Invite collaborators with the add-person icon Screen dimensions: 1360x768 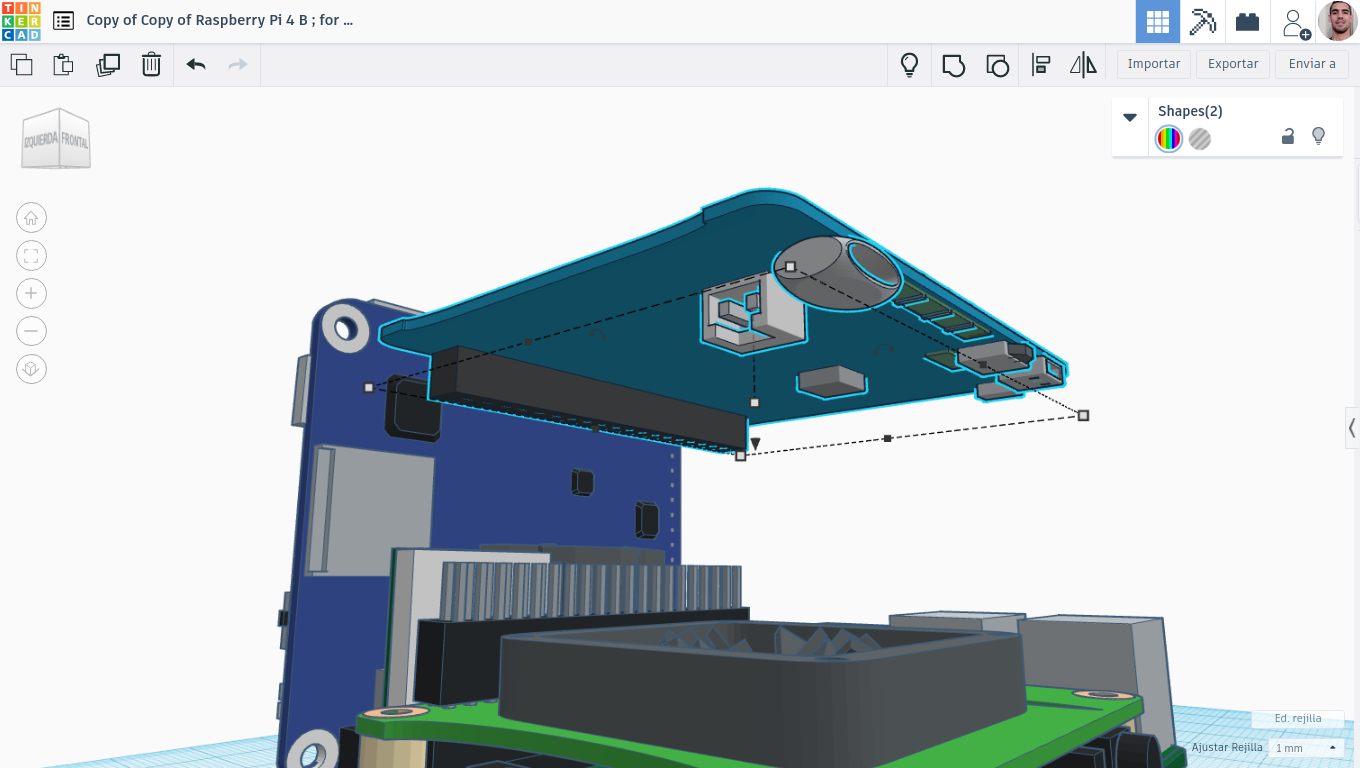pos(1295,23)
